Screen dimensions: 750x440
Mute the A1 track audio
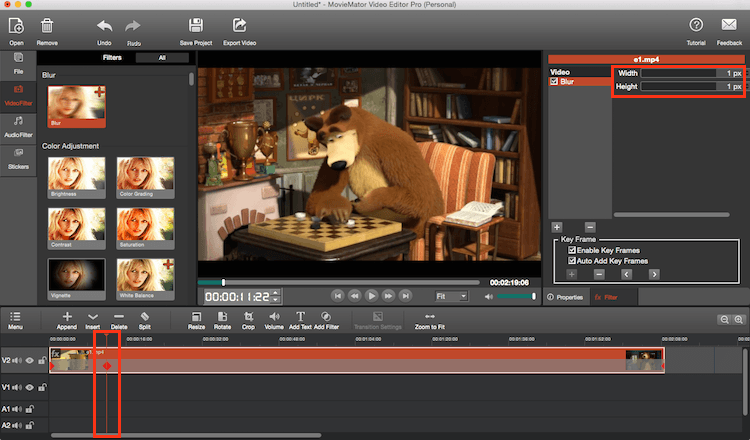point(17,409)
